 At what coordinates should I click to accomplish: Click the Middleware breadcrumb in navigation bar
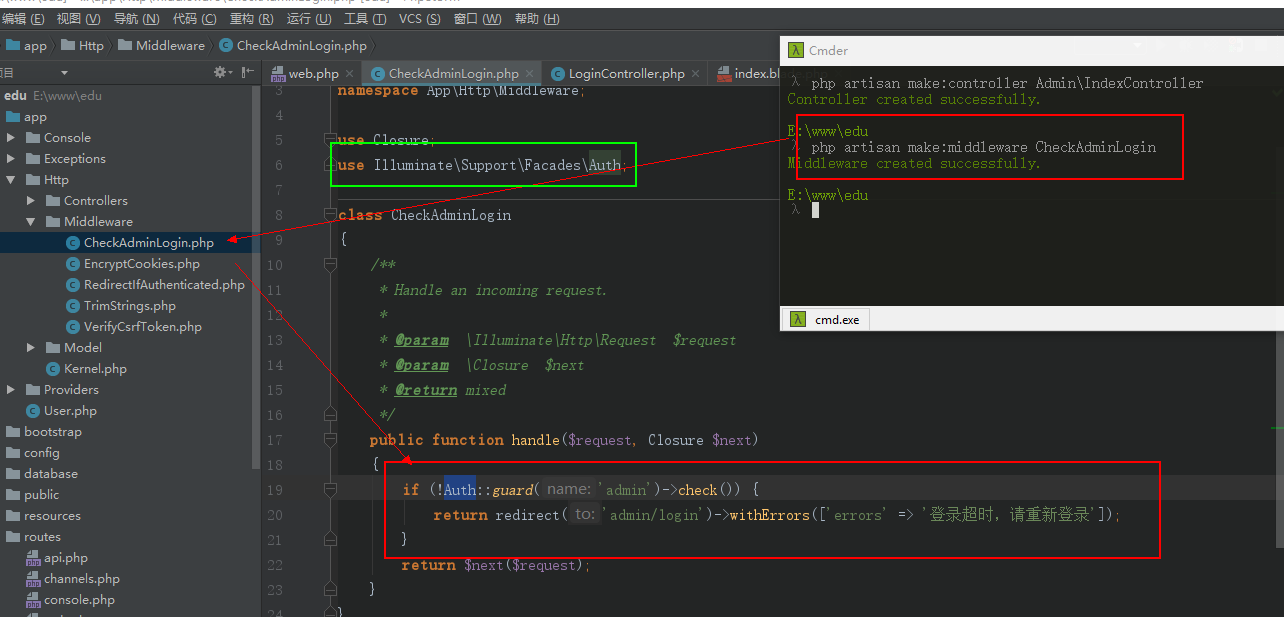pyautogui.click(x=170, y=45)
